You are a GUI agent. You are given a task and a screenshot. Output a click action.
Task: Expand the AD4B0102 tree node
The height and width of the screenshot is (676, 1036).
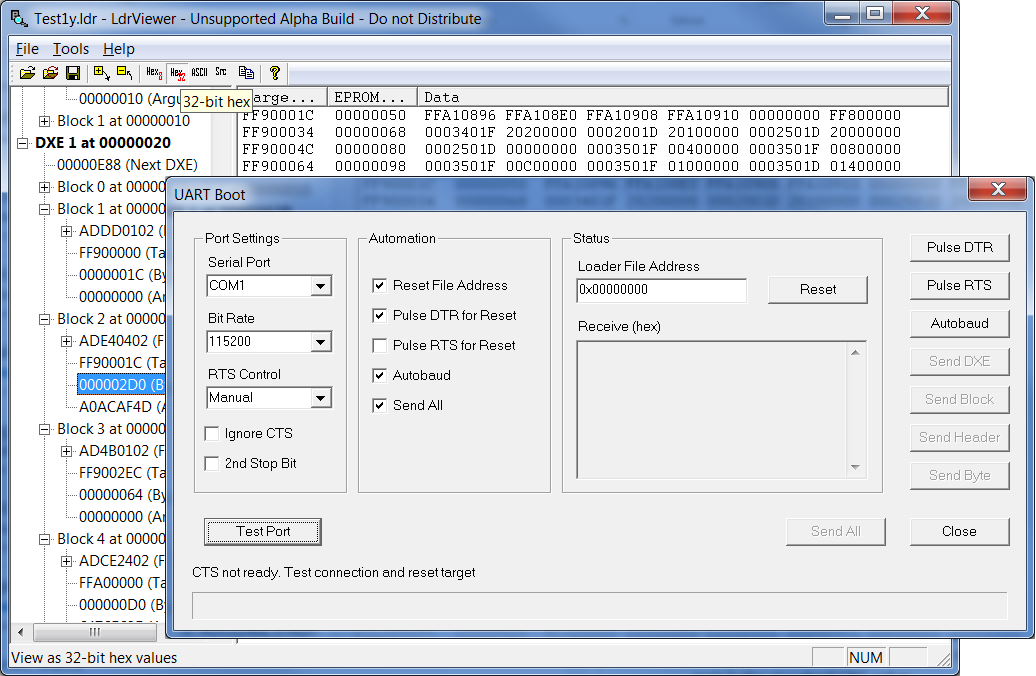(x=66, y=451)
